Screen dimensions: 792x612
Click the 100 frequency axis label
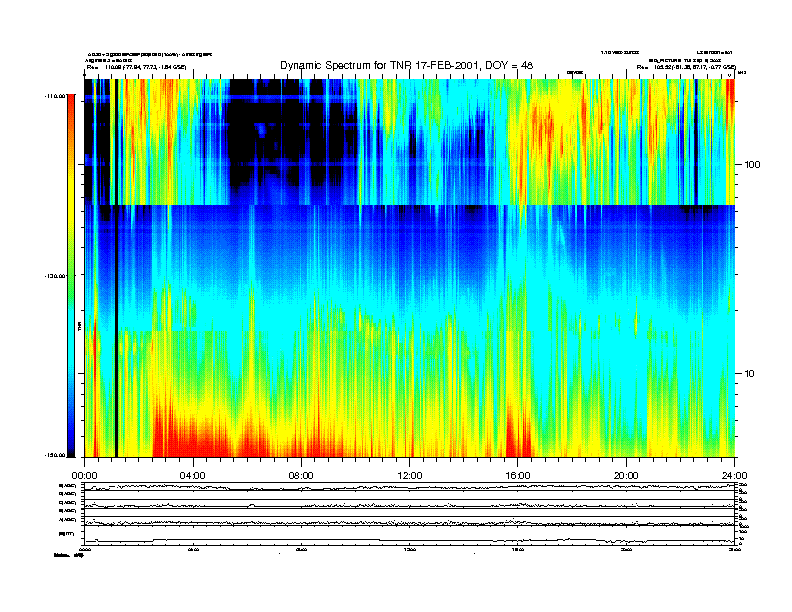(752, 165)
